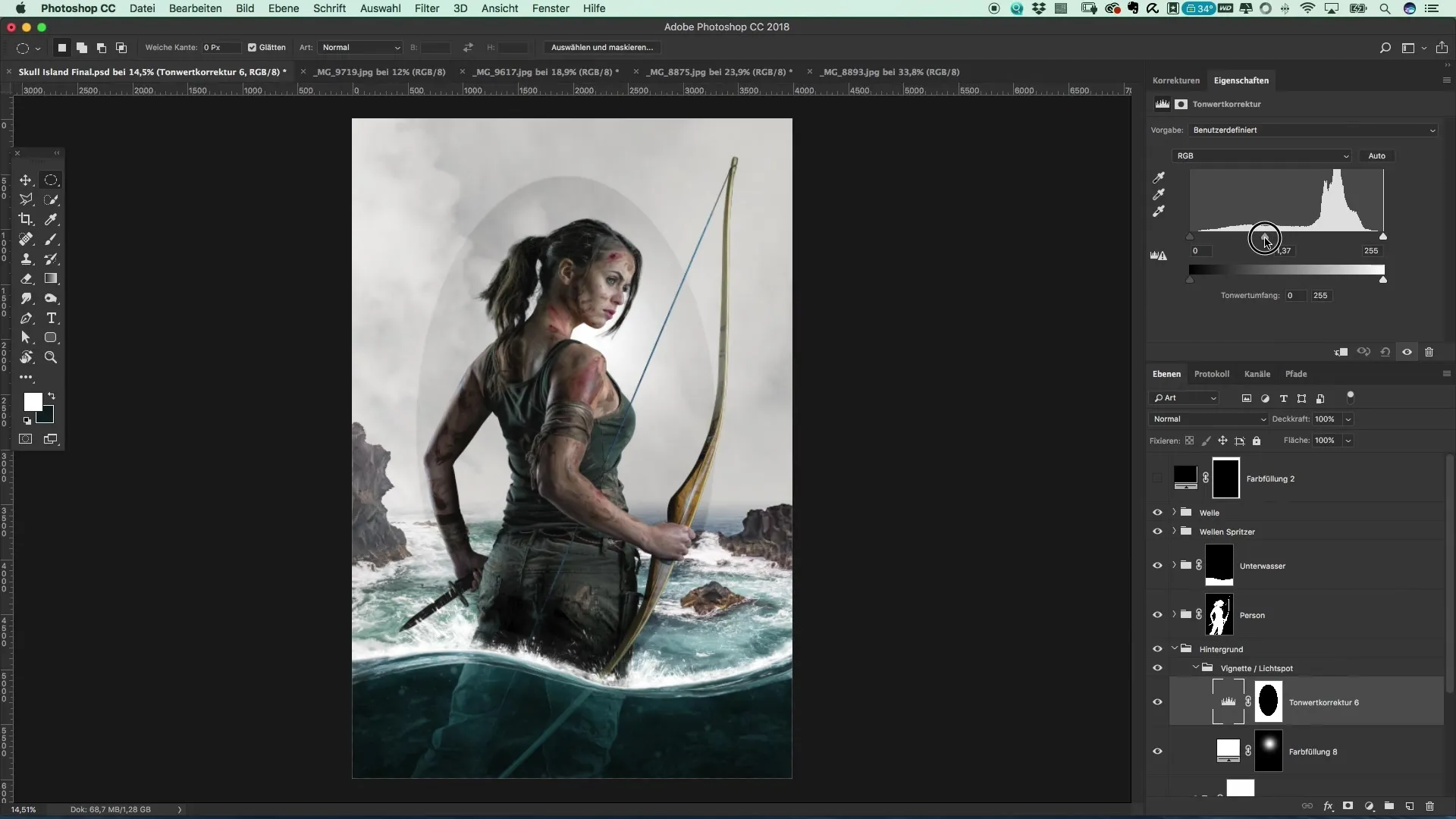The height and width of the screenshot is (819, 1456).
Task: Select the Elliptical Marquee tool in toolbox
Action: [x=51, y=180]
